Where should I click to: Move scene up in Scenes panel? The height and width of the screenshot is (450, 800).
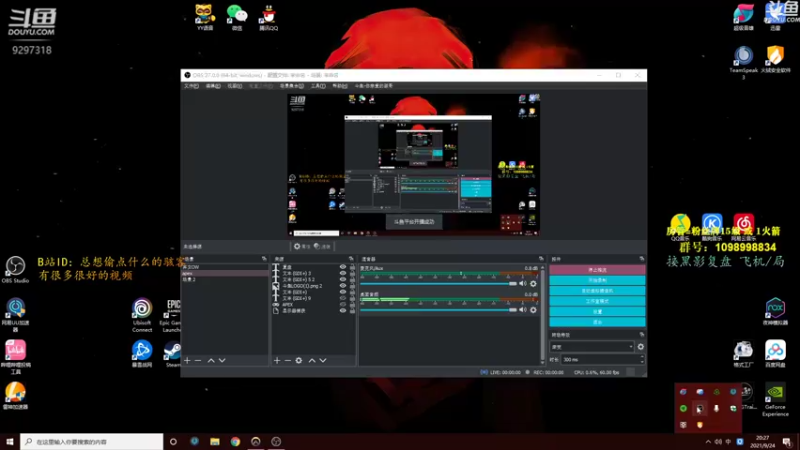point(211,360)
